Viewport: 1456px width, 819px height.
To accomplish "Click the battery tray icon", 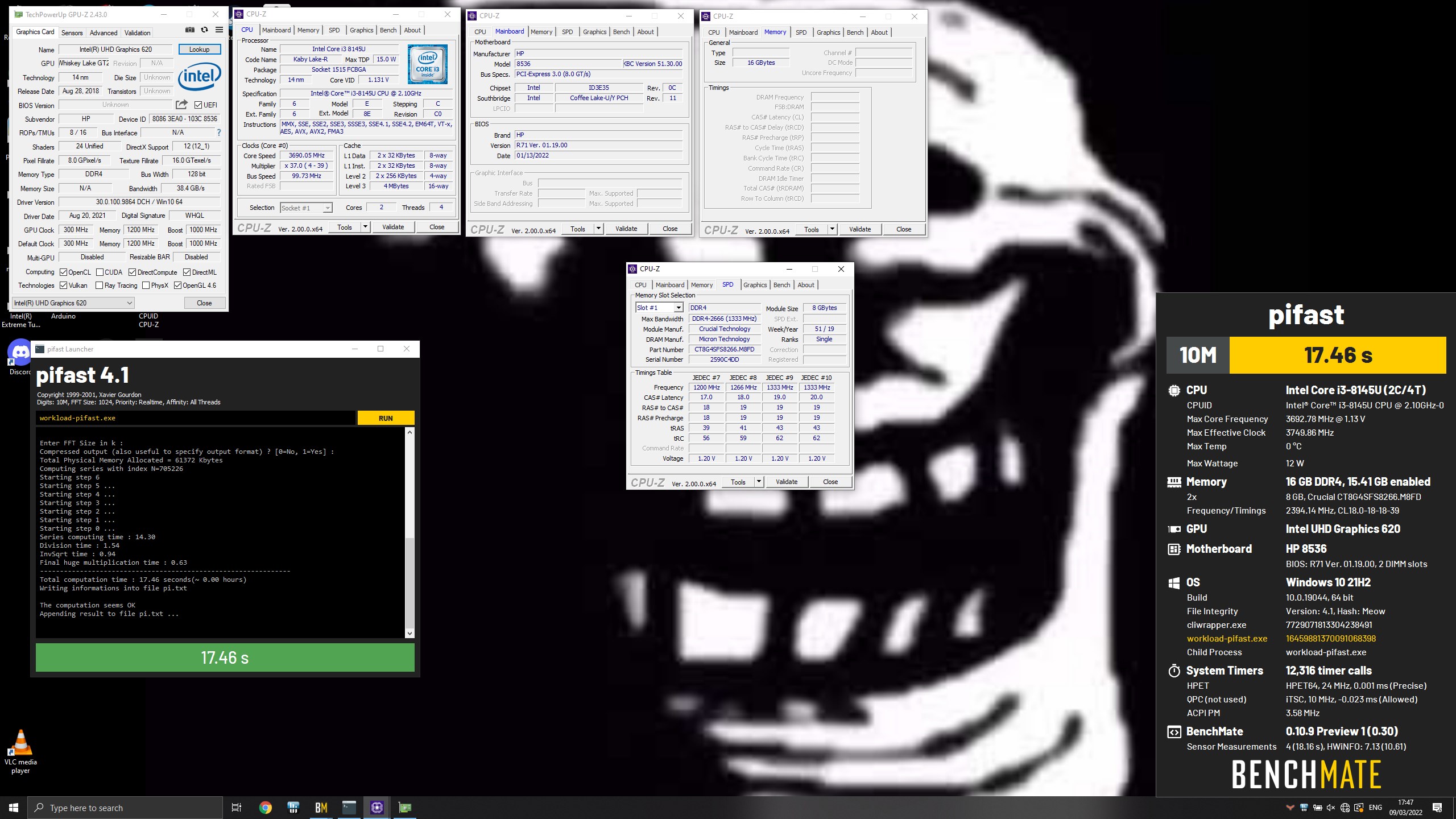I will click(x=1317, y=808).
